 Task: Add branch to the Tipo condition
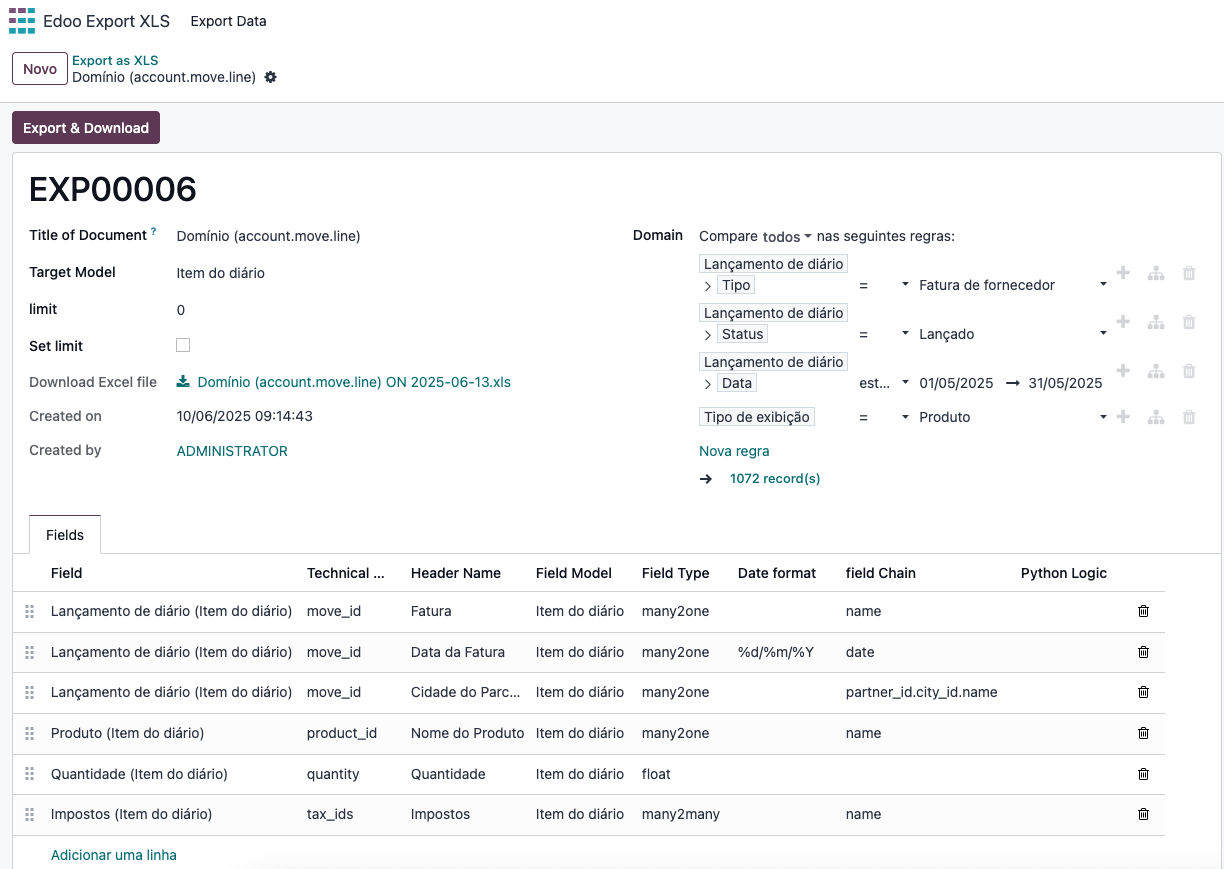coord(1156,273)
